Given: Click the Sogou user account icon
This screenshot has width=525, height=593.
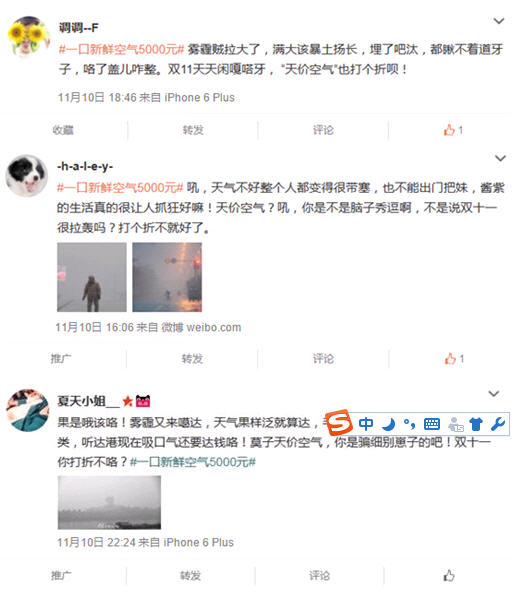Looking at the screenshot, I should (x=456, y=424).
